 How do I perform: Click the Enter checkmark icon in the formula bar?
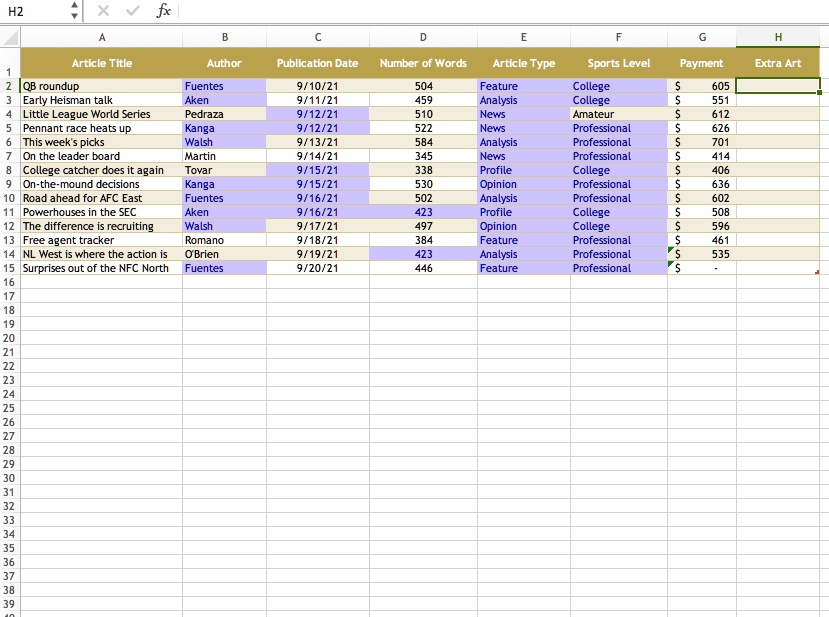pos(131,12)
